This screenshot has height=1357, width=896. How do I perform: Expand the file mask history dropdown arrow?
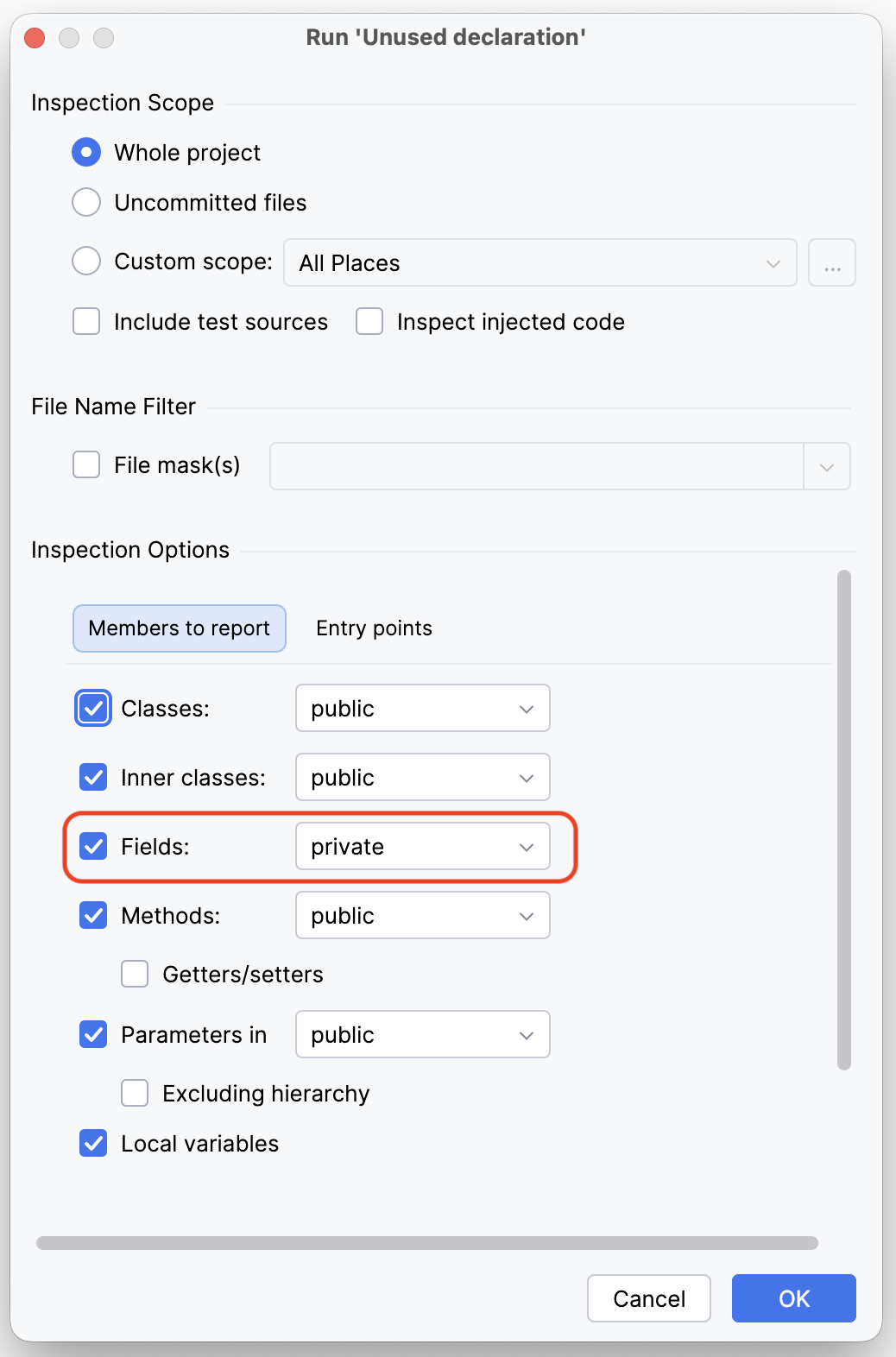tap(826, 467)
